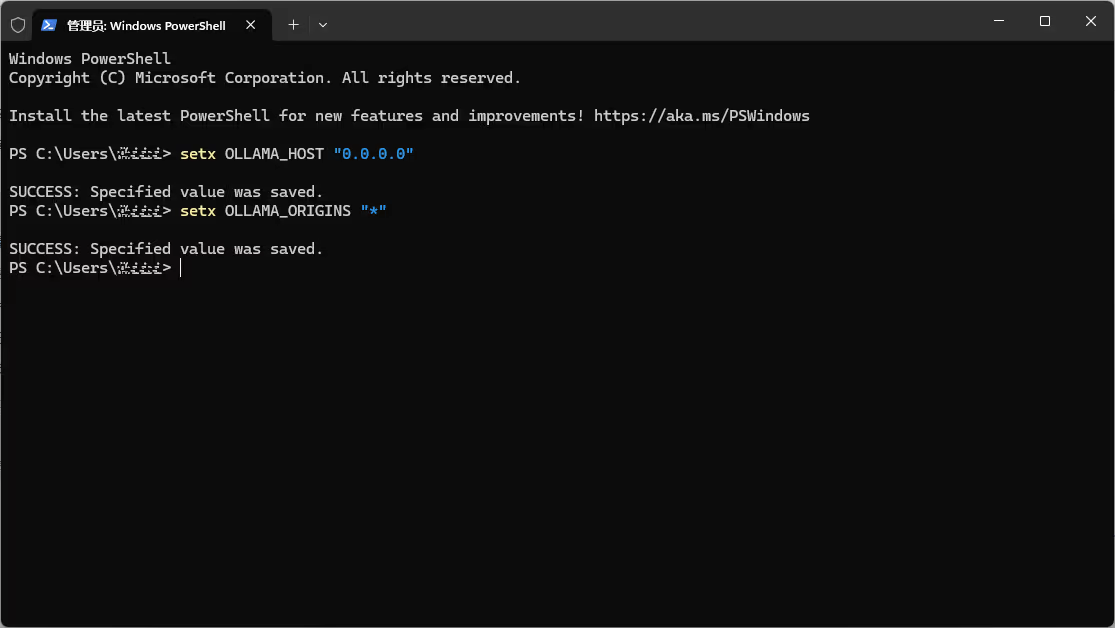Click the 'setx OLLAMA_ORIGINS' command text
The height and width of the screenshot is (628, 1115).
[265, 211]
